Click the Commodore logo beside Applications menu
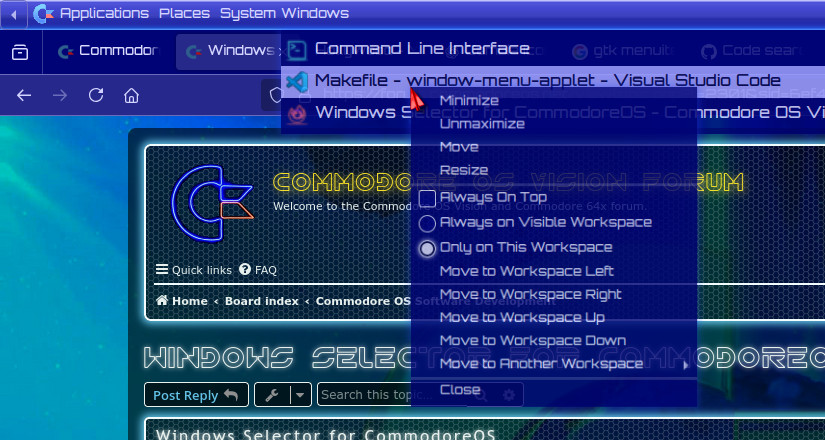 [x=43, y=14]
